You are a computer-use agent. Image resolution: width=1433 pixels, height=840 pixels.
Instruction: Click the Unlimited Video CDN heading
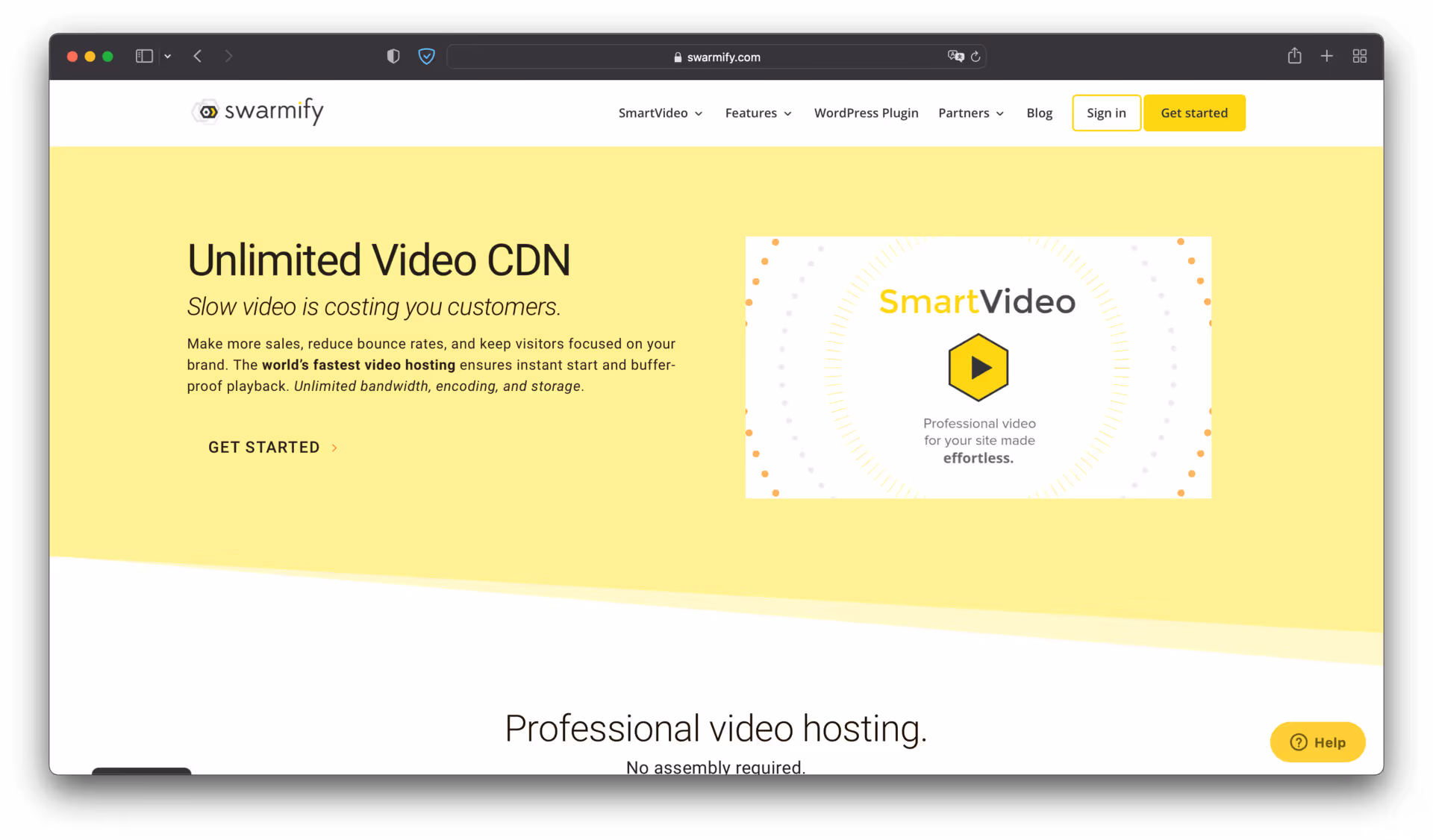(378, 260)
